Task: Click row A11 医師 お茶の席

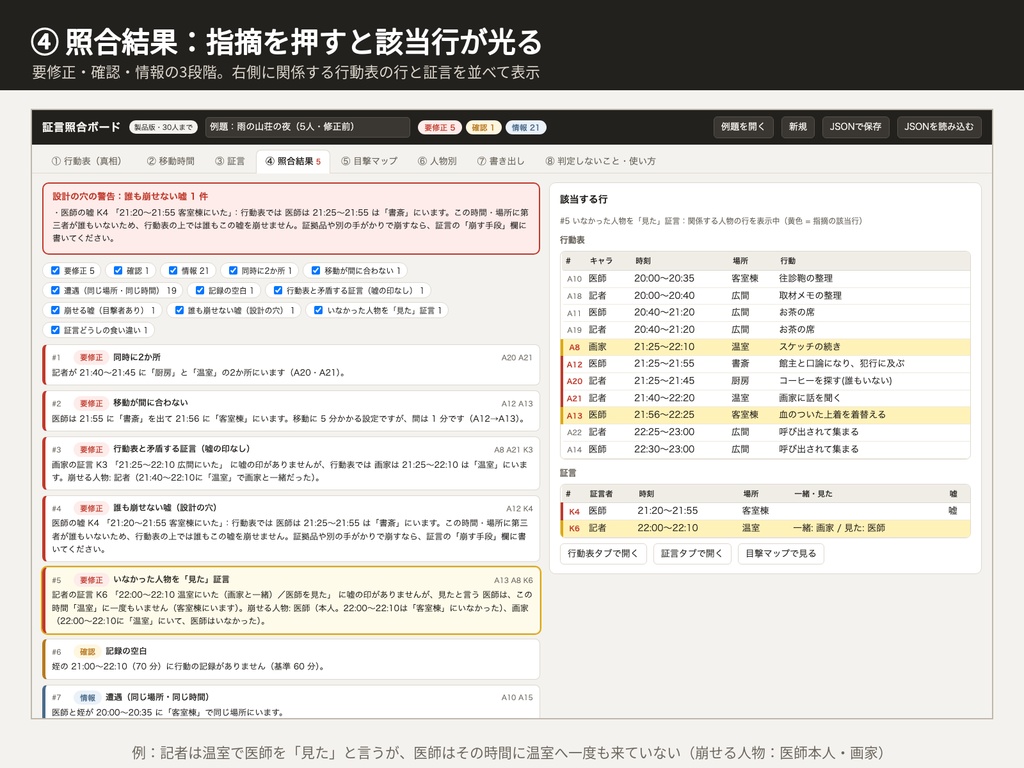Action: pyautogui.click(x=765, y=312)
